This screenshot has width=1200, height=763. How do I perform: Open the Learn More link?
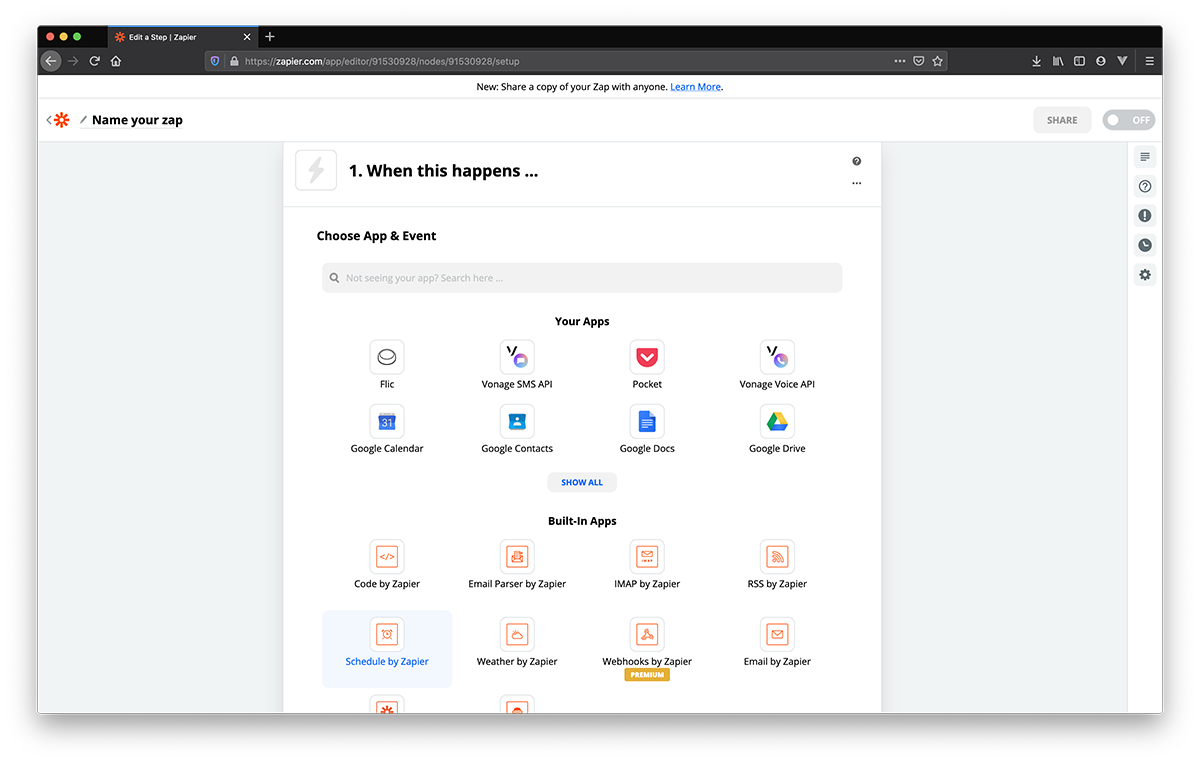click(x=695, y=87)
